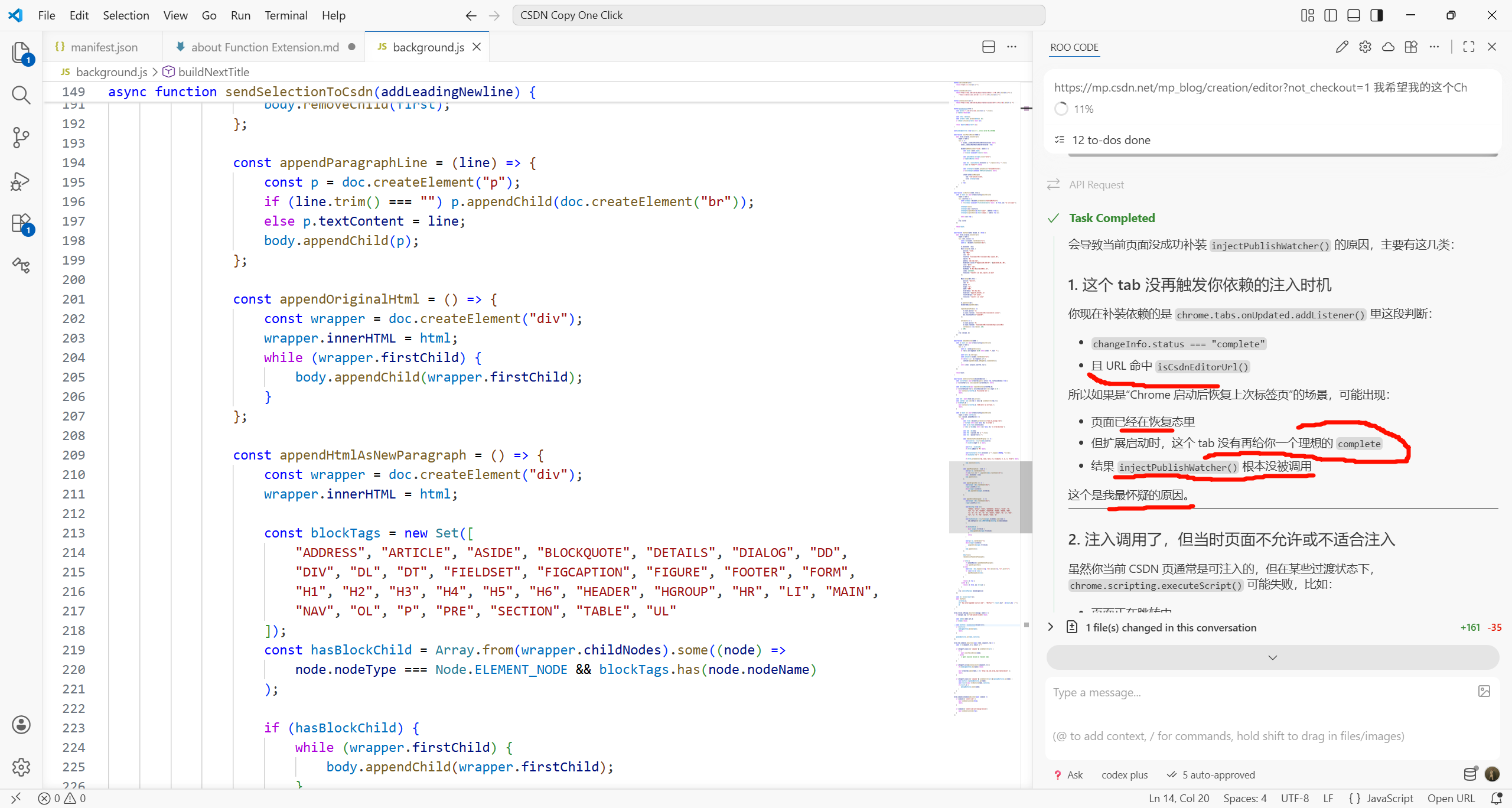Click the Roo Code settings gear icon
The width and height of the screenshot is (1512, 808).
coord(1365,47)
